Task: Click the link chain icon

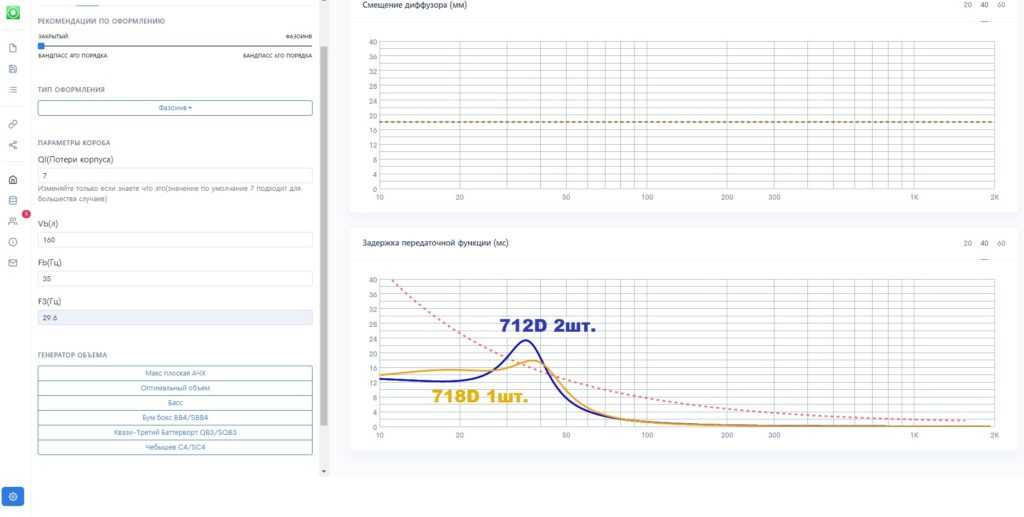Action: pyautogui.click(x=13, y=124)
